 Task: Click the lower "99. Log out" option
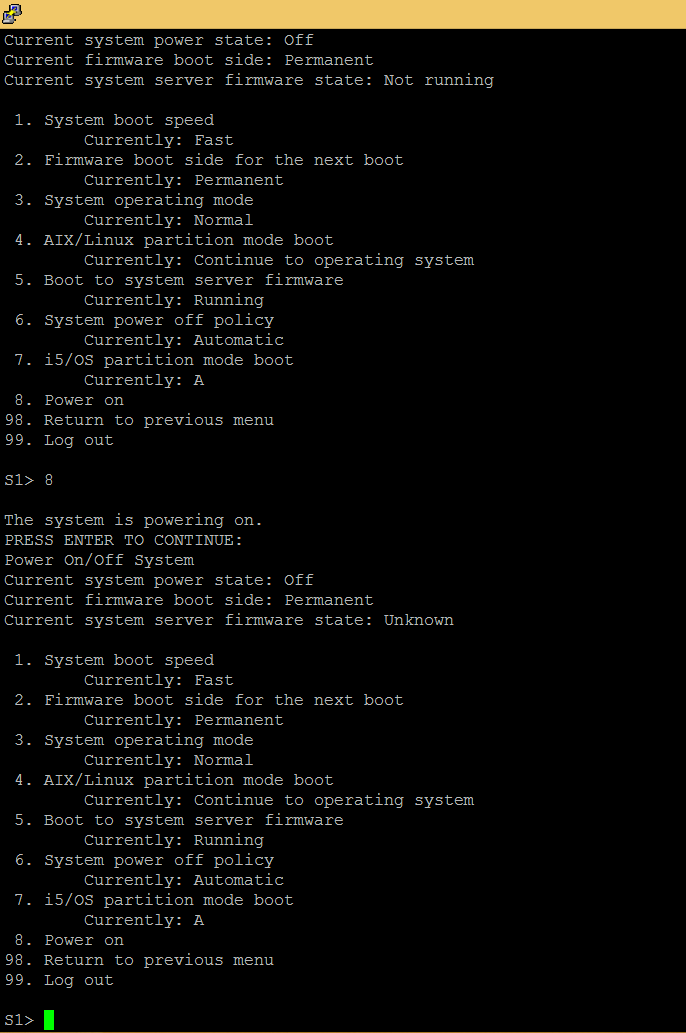click(x=59, y=980)
